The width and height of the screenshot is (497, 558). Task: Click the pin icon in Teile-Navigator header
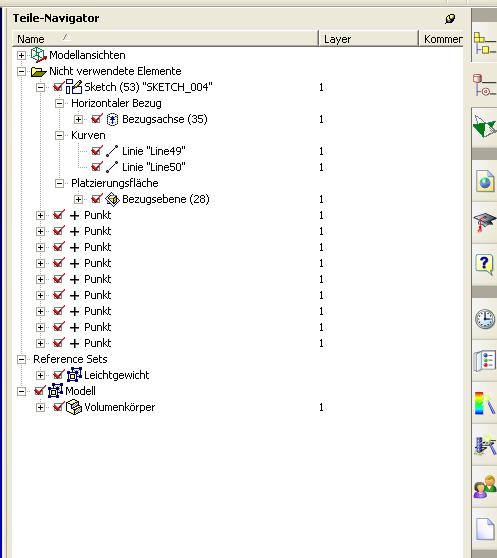pos(450,19)
